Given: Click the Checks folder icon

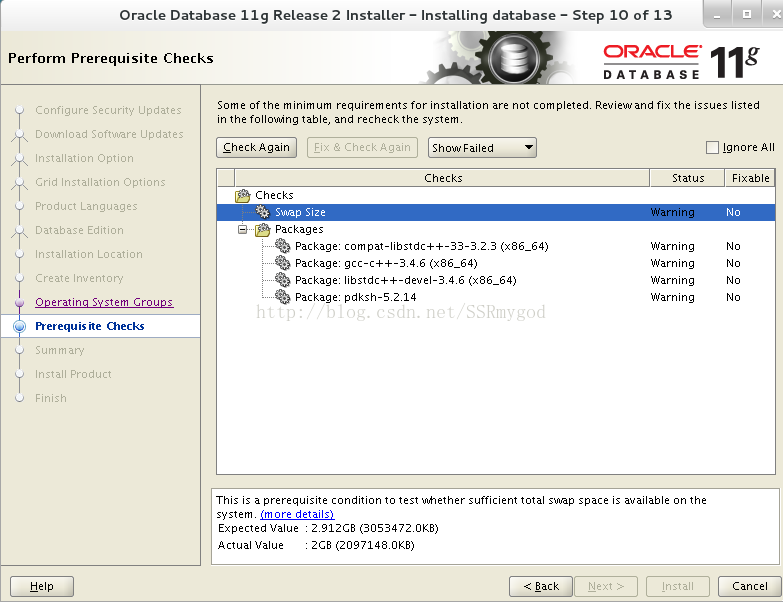Looking at the screenshot, I should click(x=243, y=195).
